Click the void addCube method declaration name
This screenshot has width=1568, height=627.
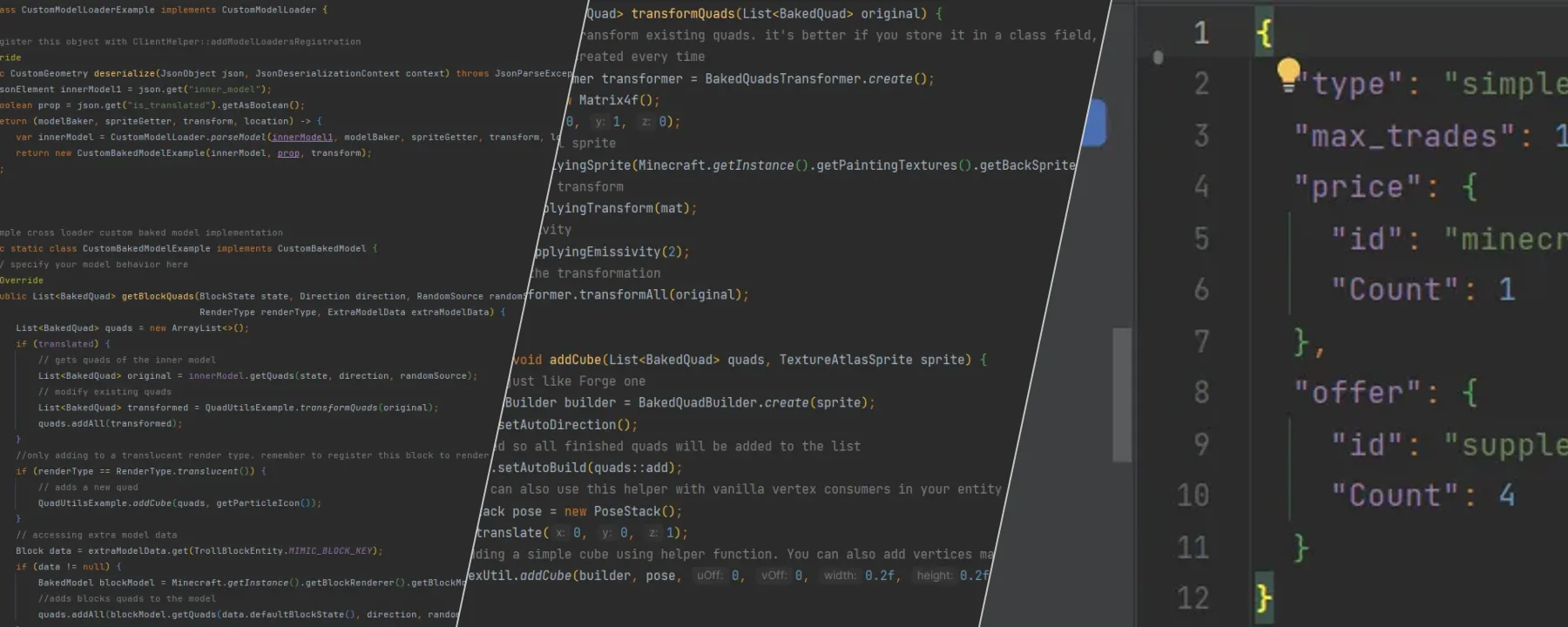pos(575,360)
